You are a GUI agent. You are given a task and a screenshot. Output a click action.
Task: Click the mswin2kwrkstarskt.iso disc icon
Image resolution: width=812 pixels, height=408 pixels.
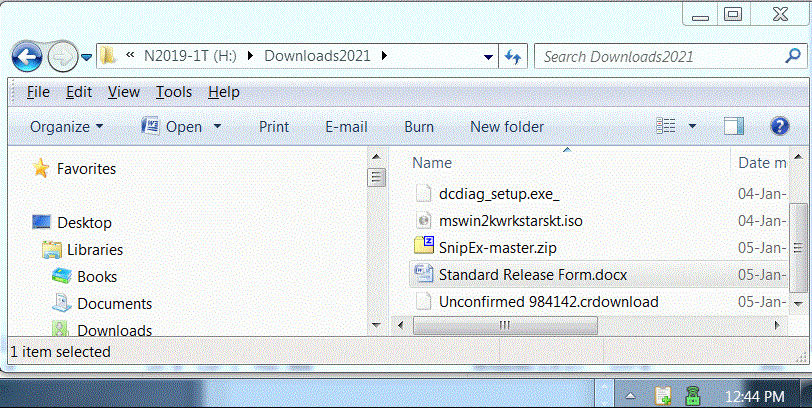click(424, 220)
